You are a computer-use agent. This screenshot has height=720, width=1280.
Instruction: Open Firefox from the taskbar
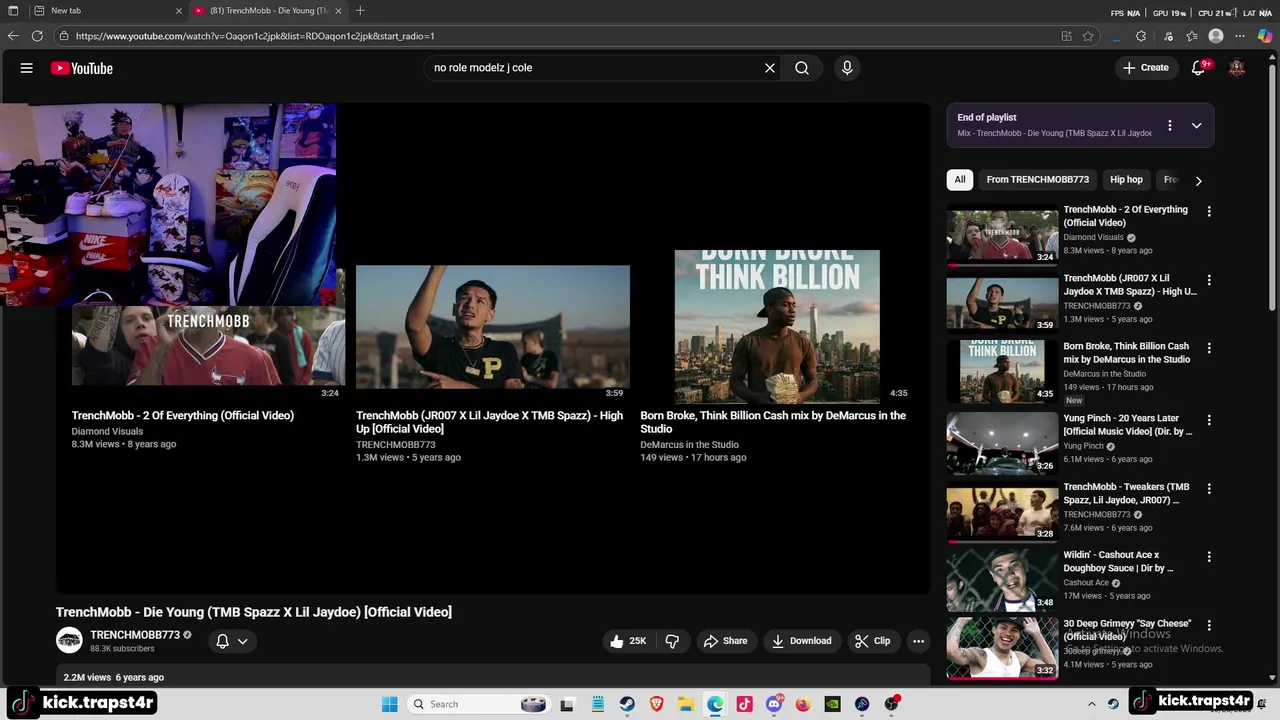[803, 704]
